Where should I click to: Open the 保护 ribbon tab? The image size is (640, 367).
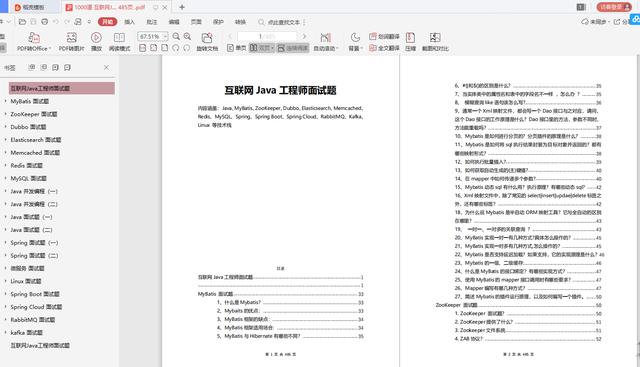coord(218,22)
